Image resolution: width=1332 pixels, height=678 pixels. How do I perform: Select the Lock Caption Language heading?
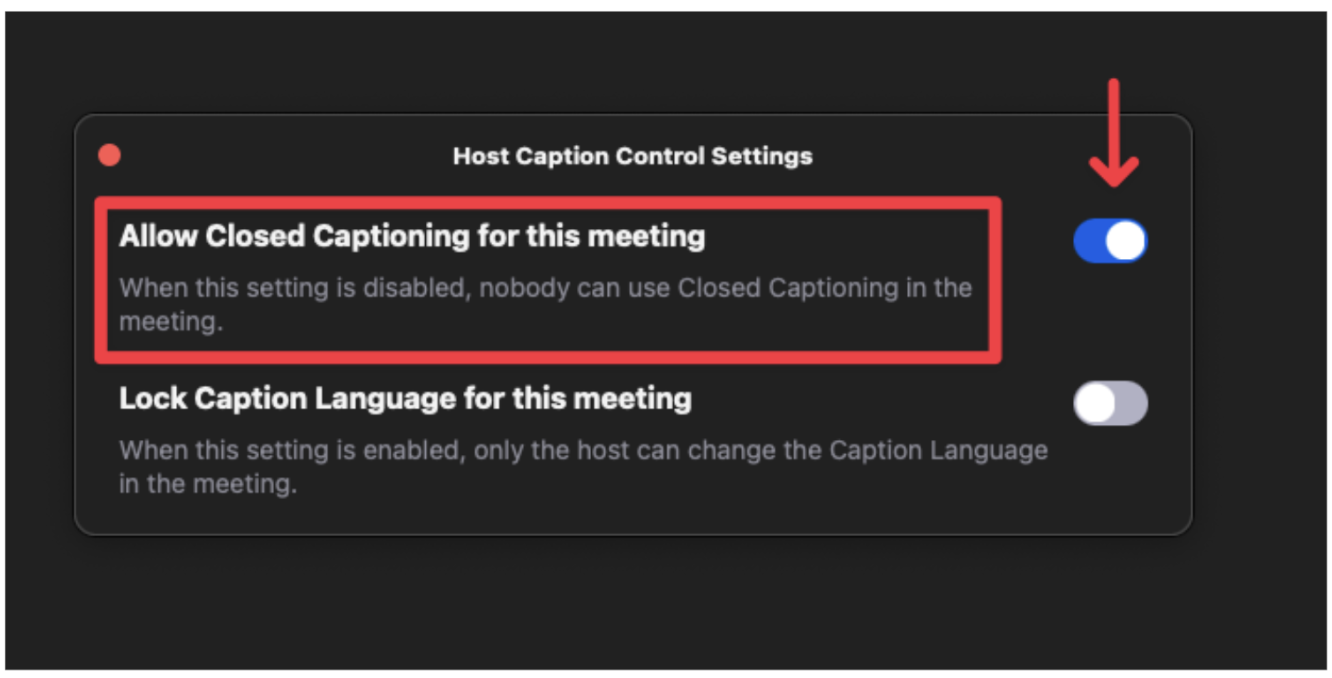point(405,399)
